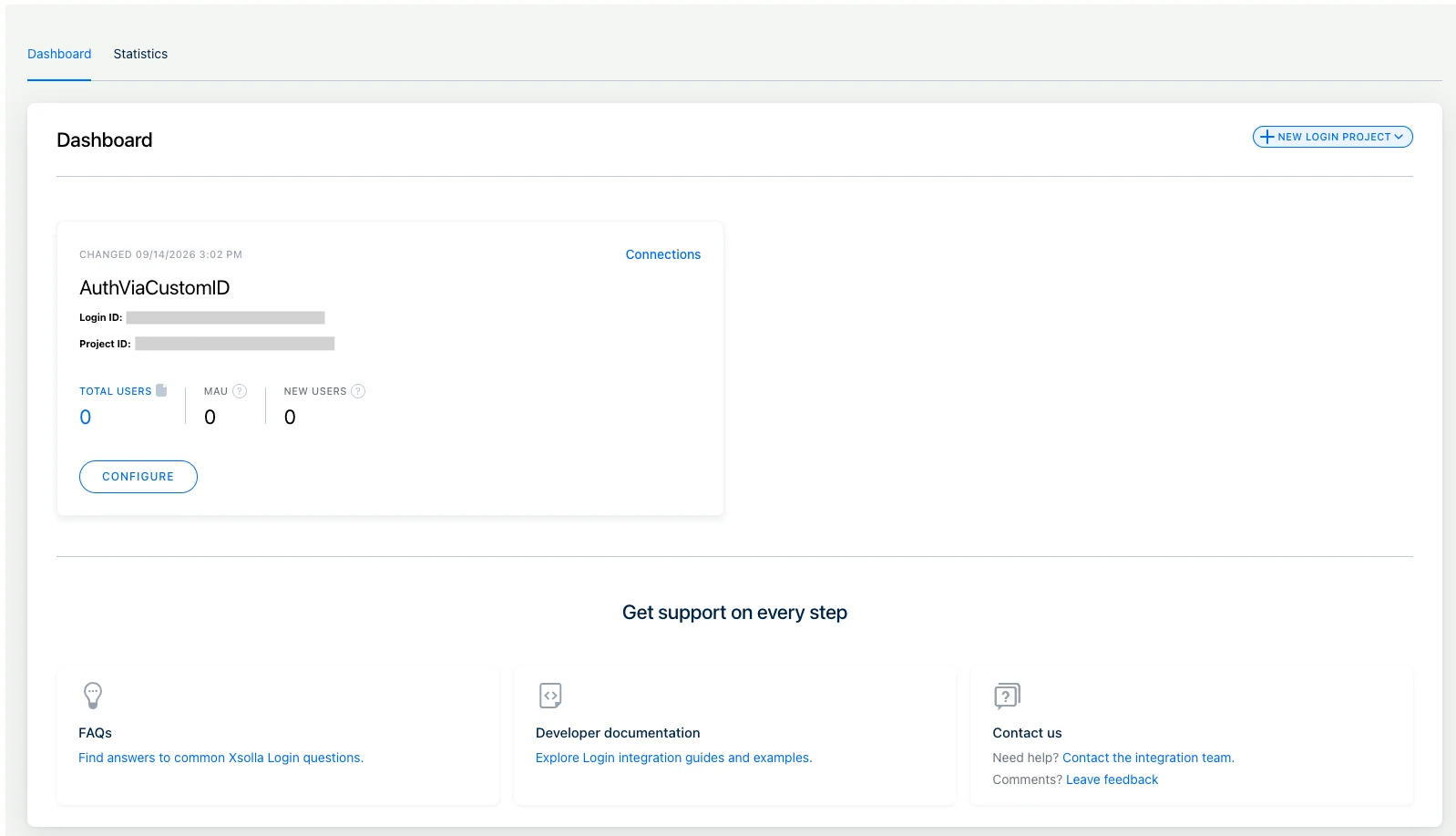Click the Developer documentation heading
The image size is (1456, 836).
coord(618,733)
